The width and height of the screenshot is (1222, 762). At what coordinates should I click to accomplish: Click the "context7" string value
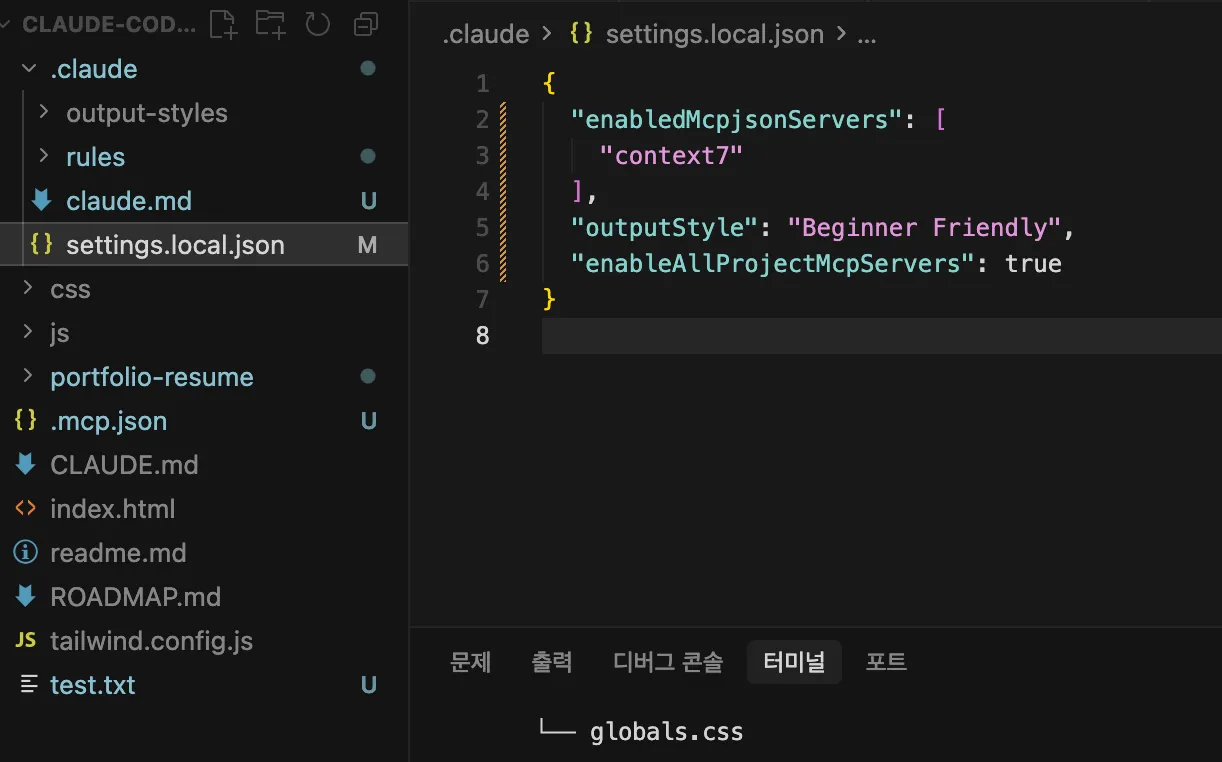672,155
